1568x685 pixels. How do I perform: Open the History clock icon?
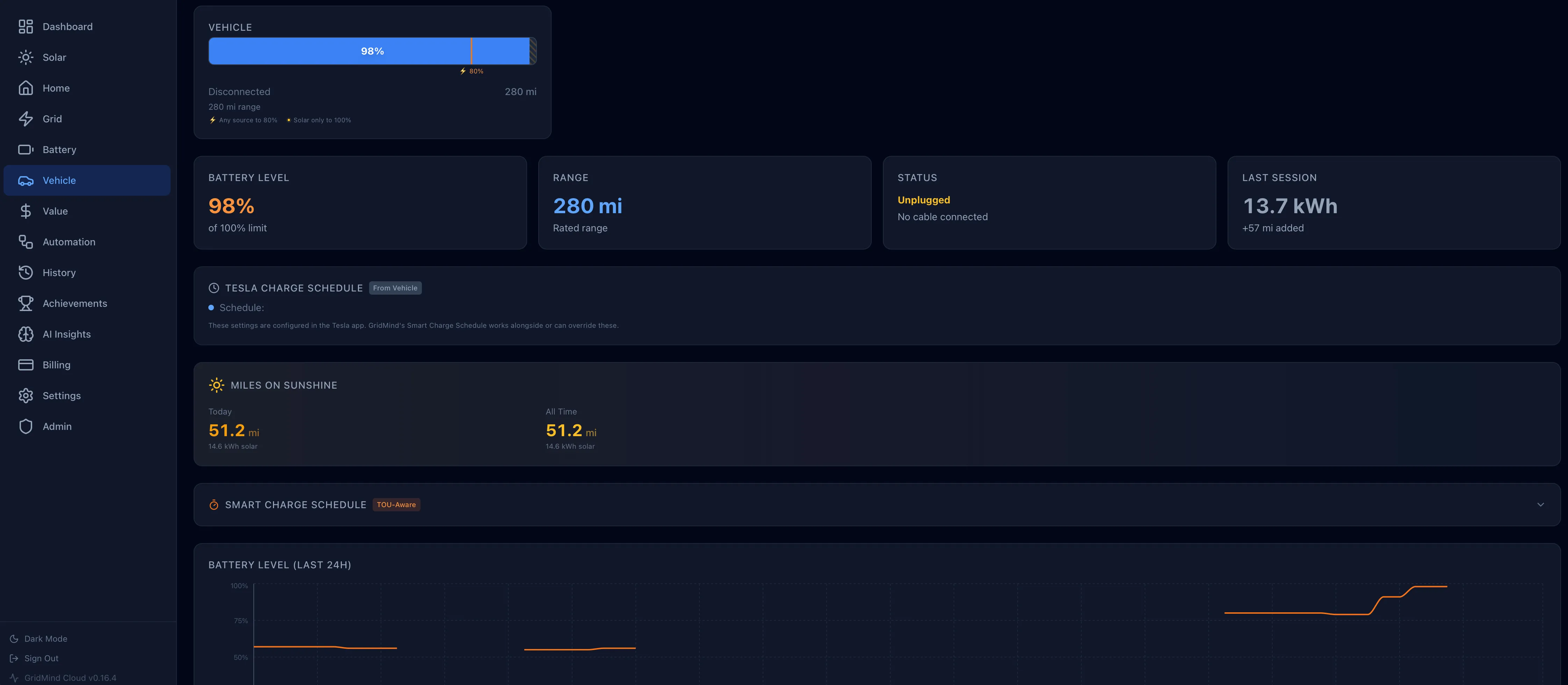point(26,273)
